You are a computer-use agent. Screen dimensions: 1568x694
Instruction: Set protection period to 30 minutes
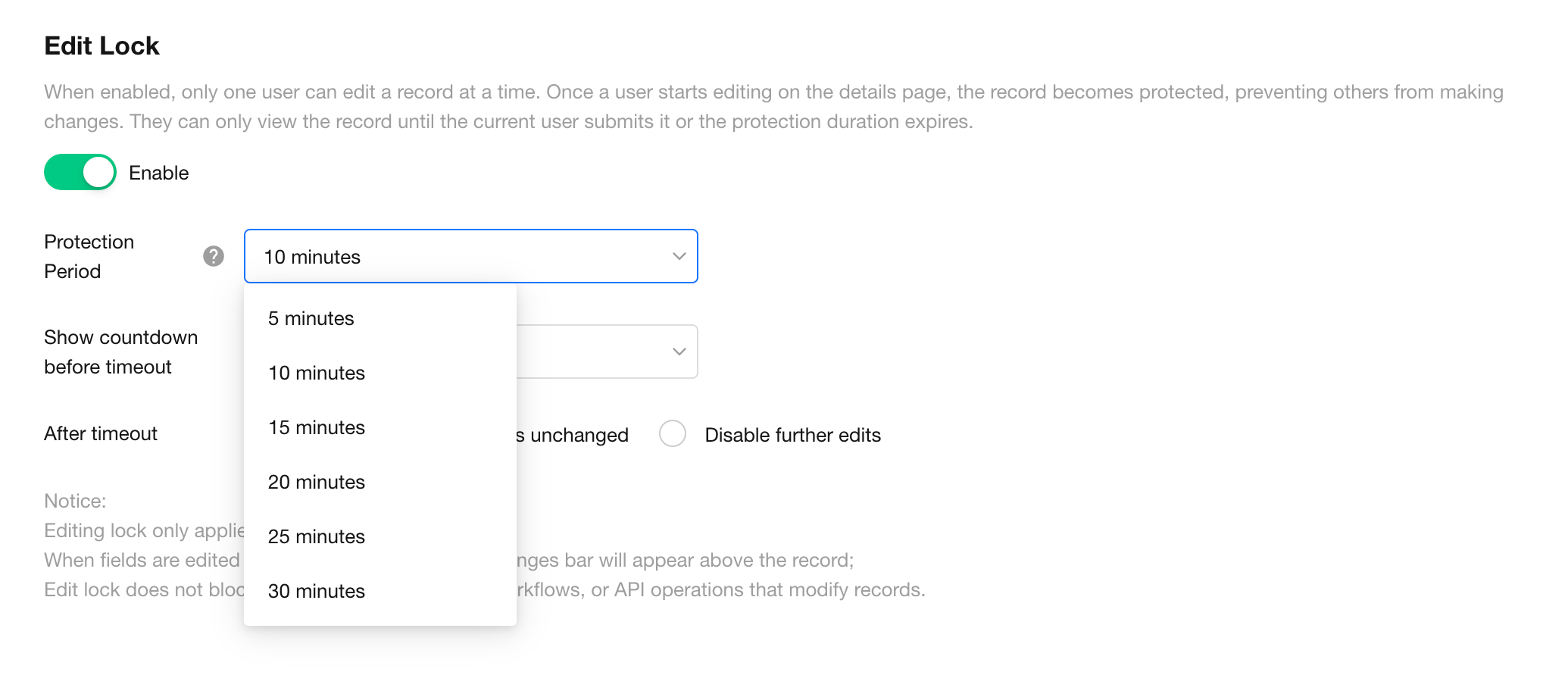pos(317,591)
